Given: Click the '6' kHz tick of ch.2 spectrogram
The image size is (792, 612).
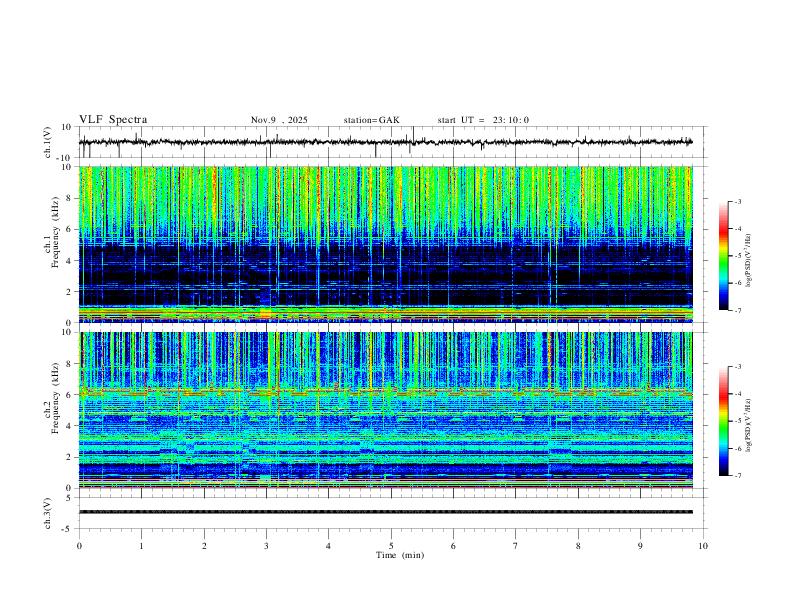Looking at the screenshot, I should pos(69,394).
